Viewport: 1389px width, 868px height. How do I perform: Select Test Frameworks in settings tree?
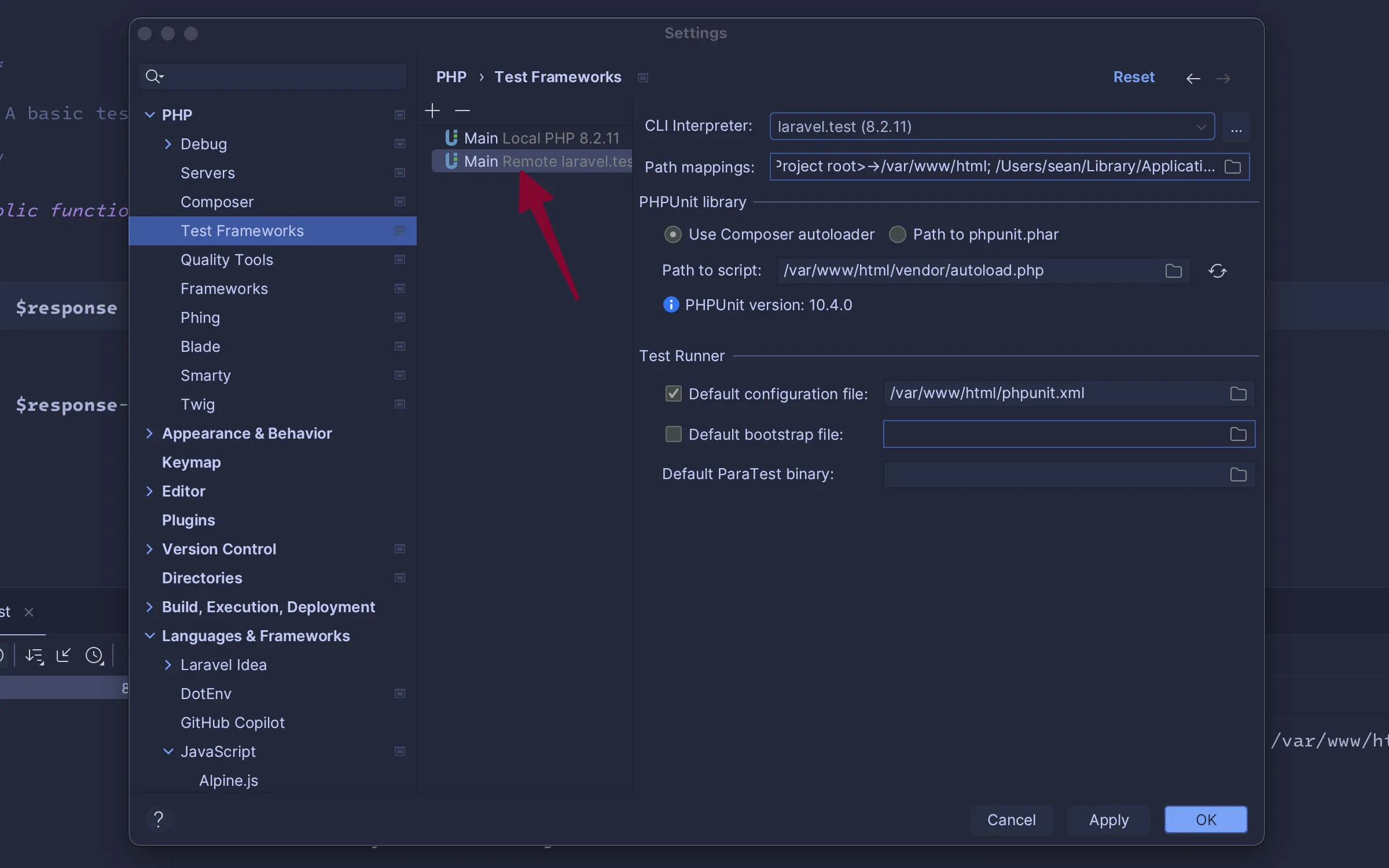pos(273,231)
